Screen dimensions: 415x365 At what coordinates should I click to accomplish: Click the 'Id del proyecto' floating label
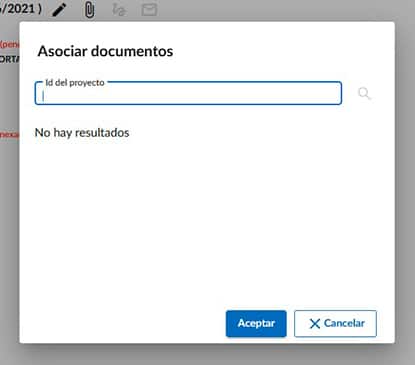(75, 83)
